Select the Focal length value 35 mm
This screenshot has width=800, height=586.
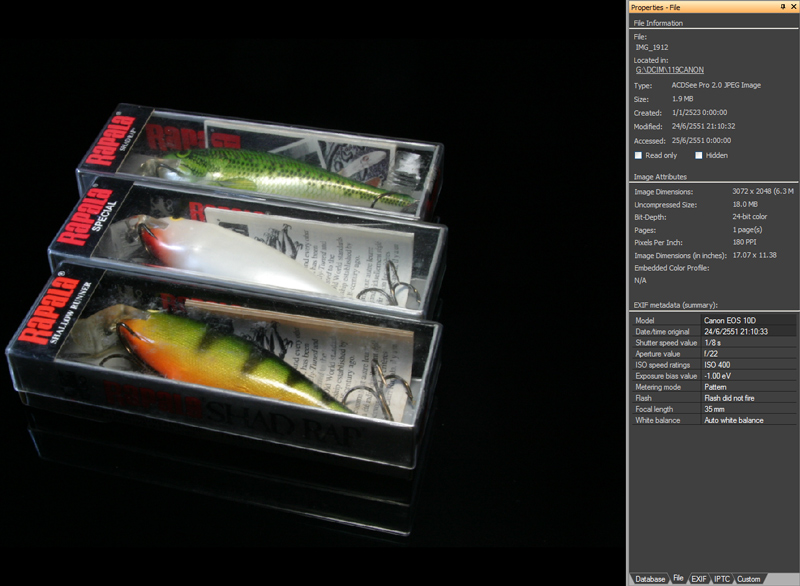point(714,409)
